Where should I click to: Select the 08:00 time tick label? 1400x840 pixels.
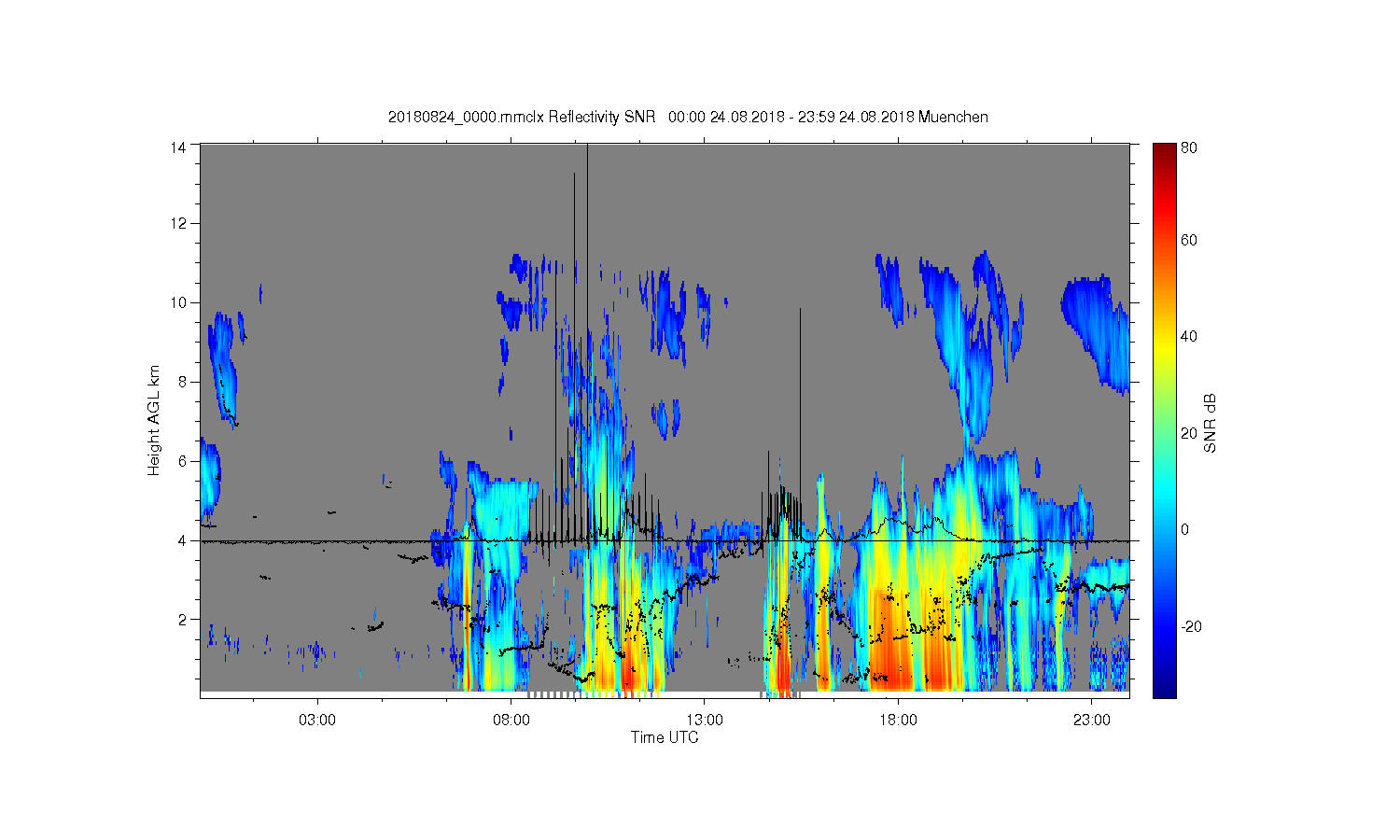[x=511, y=721]
